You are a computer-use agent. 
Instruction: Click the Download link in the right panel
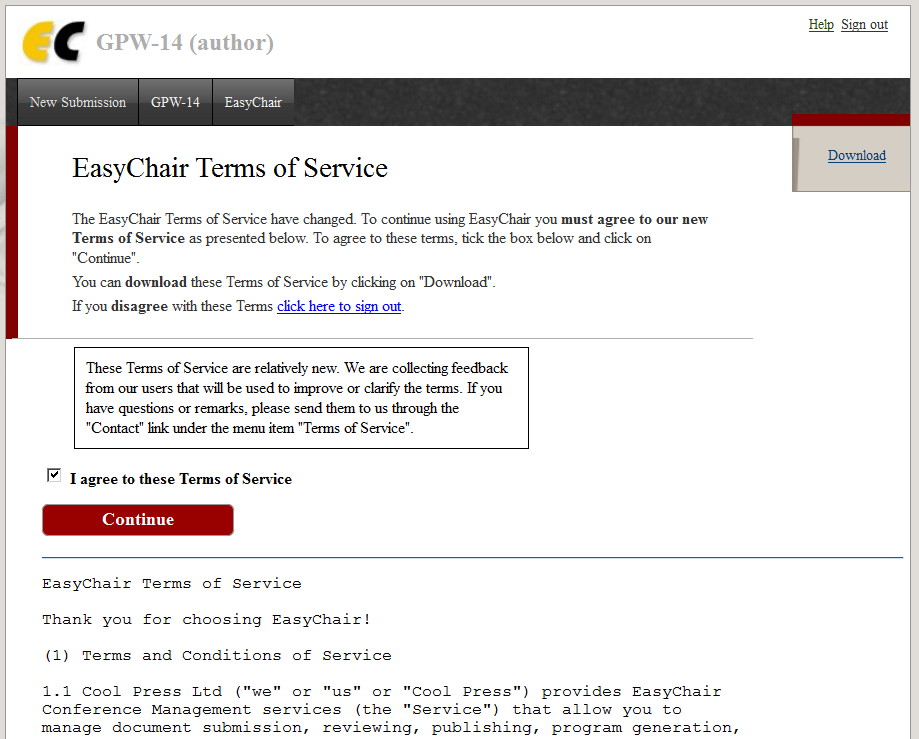click(856, 156)
